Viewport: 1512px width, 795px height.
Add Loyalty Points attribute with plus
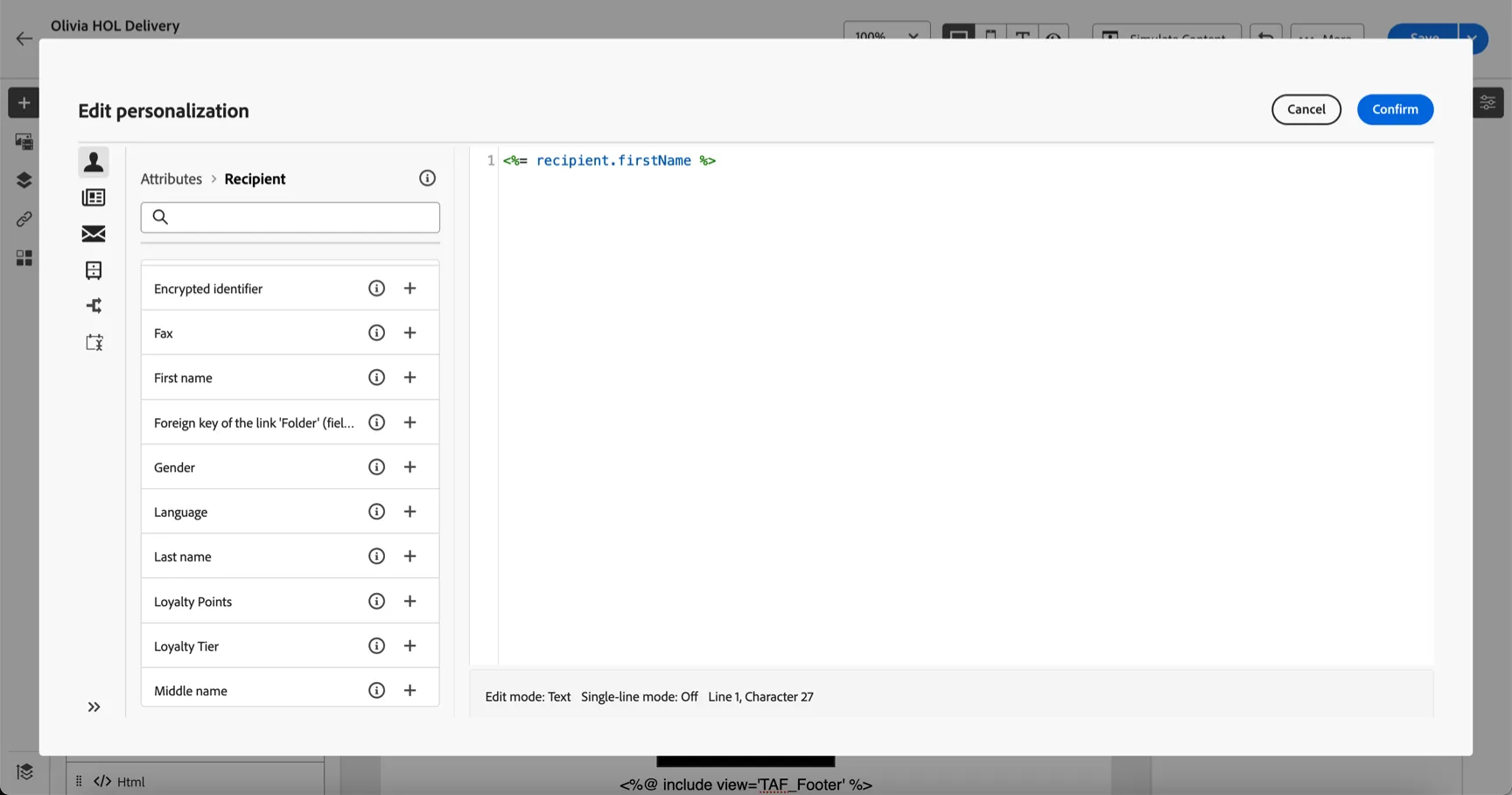click(409, 602)
